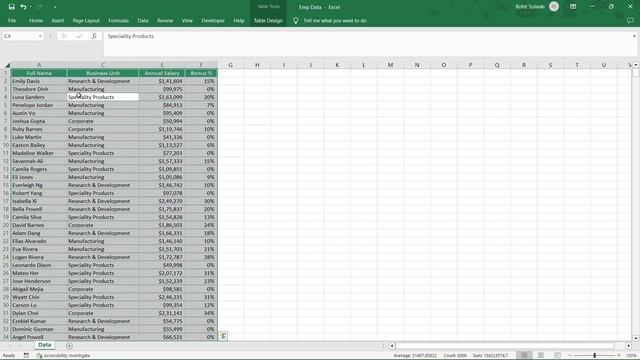Save the workbook from the Quick Access Toolbar

11,7
